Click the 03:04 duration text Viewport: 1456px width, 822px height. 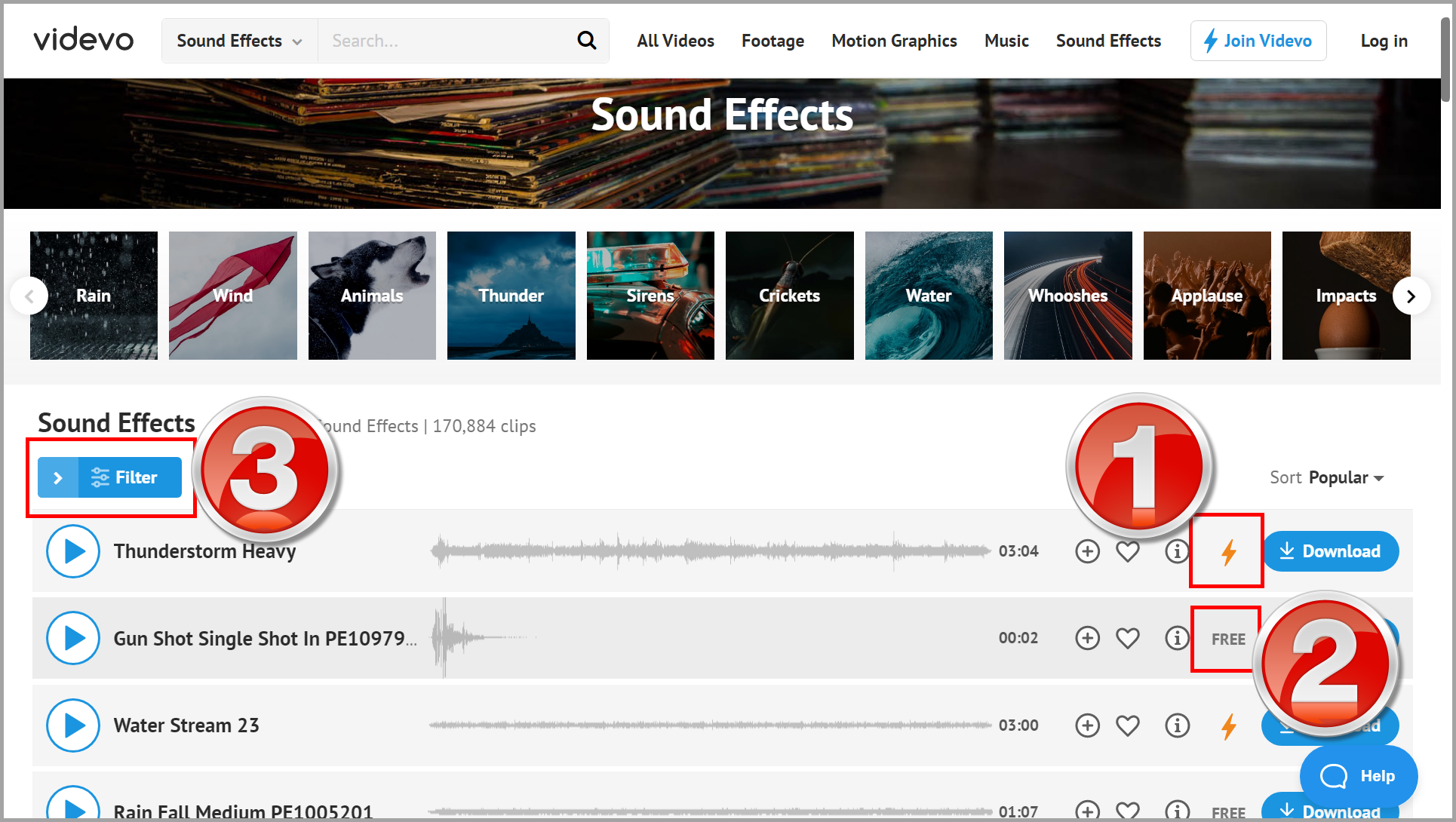[1018, 551]
